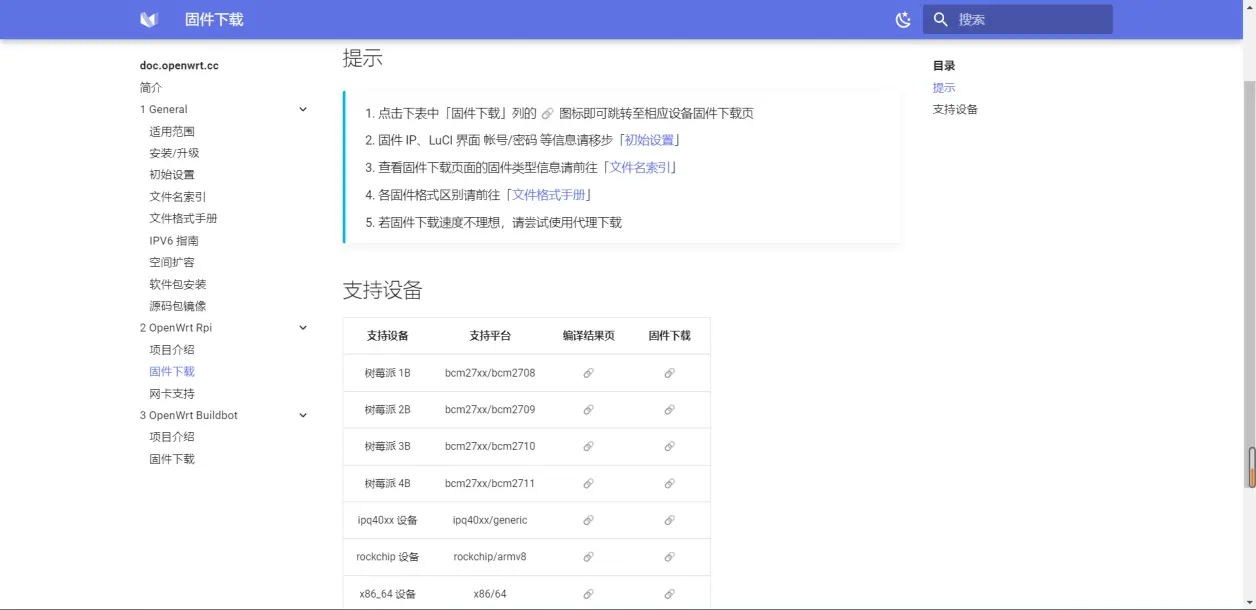Open 固件下载 link icon for ipq40xx 设备
This screenshot has height=610, width=1256.
669,520
